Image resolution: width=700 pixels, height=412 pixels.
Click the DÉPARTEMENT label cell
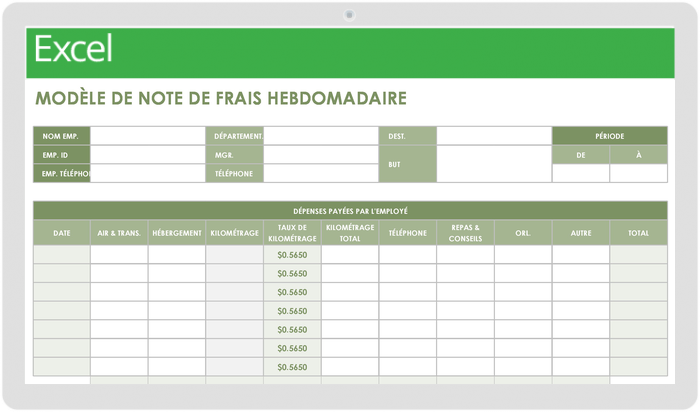coord(235,136)
